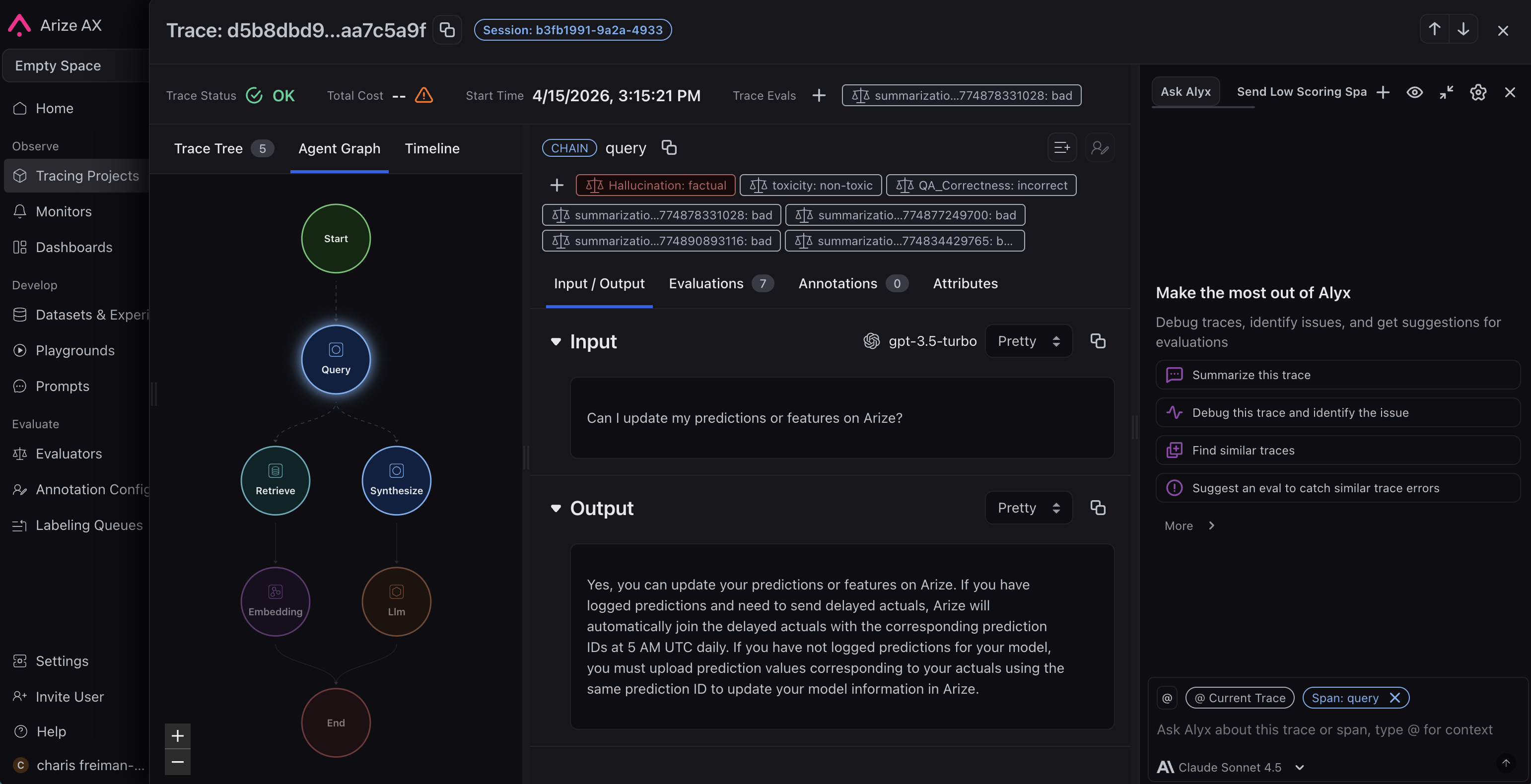Open the Input Pretty format dropdown
1531x784 pixels.
(1029, 341)
